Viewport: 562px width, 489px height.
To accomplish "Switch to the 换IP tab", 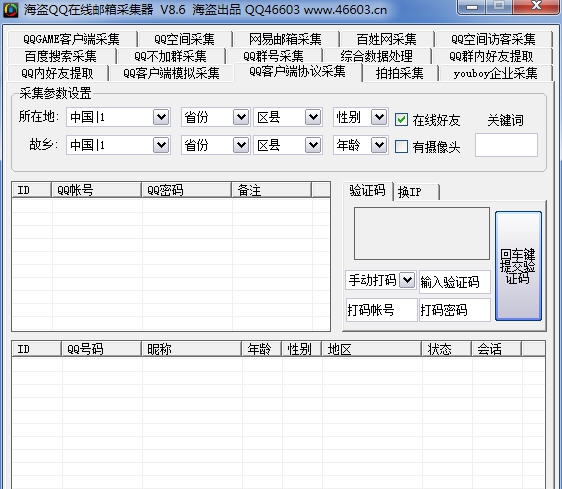I will coord(416,192).
